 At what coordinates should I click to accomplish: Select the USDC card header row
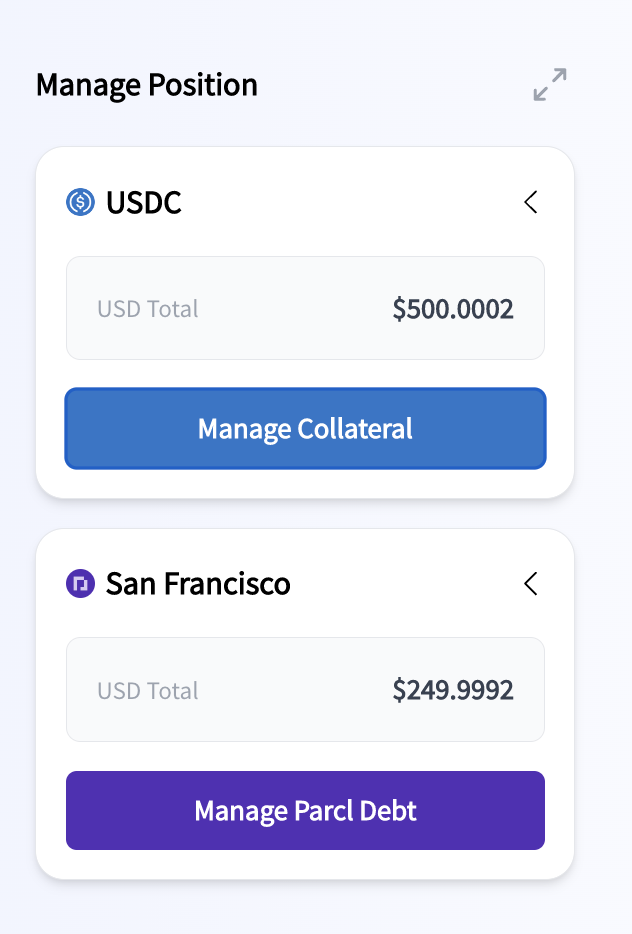(306, 202)
